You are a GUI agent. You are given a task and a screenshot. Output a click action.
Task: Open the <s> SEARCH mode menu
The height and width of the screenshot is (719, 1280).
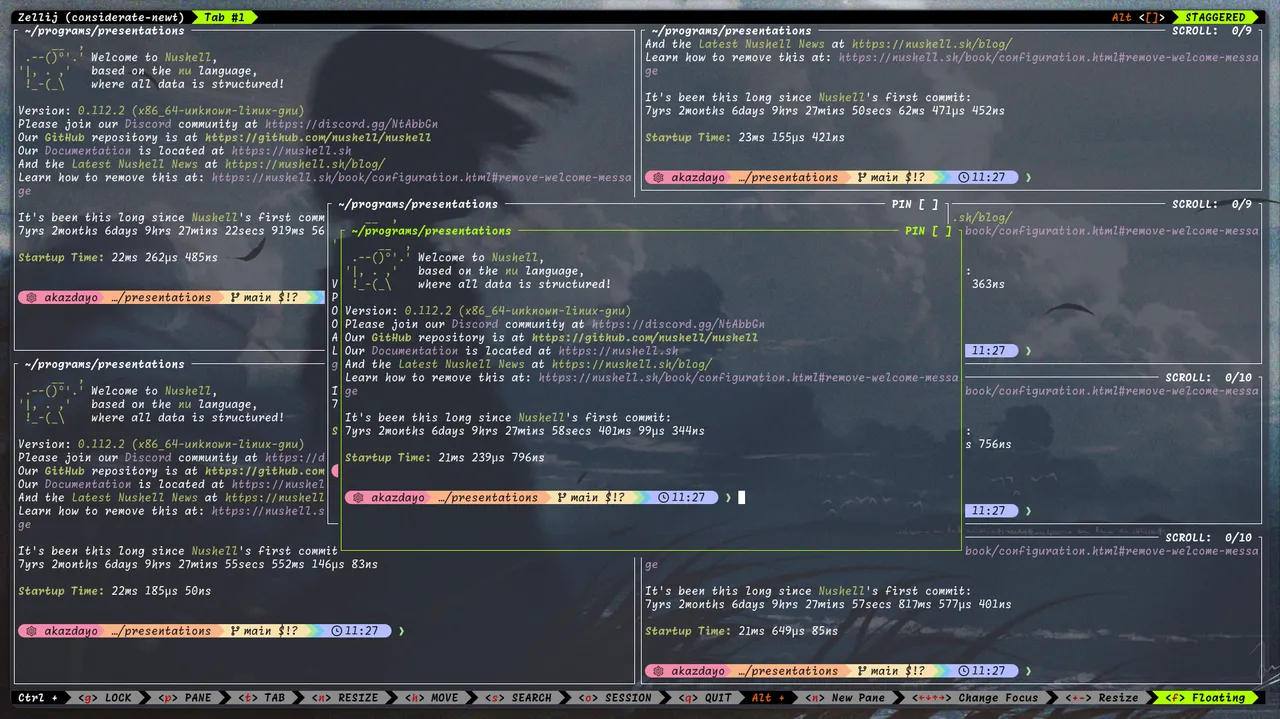[518, 698]
